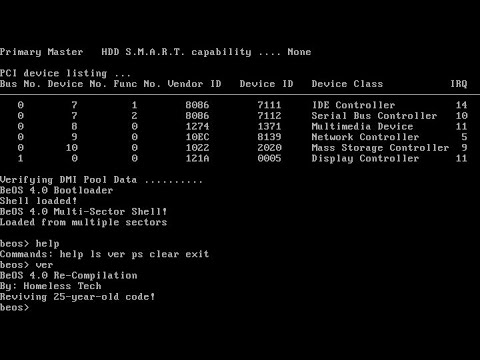
Task: Click the "Verifying DMI Pool Data" line
Action: tap(101, 180)
